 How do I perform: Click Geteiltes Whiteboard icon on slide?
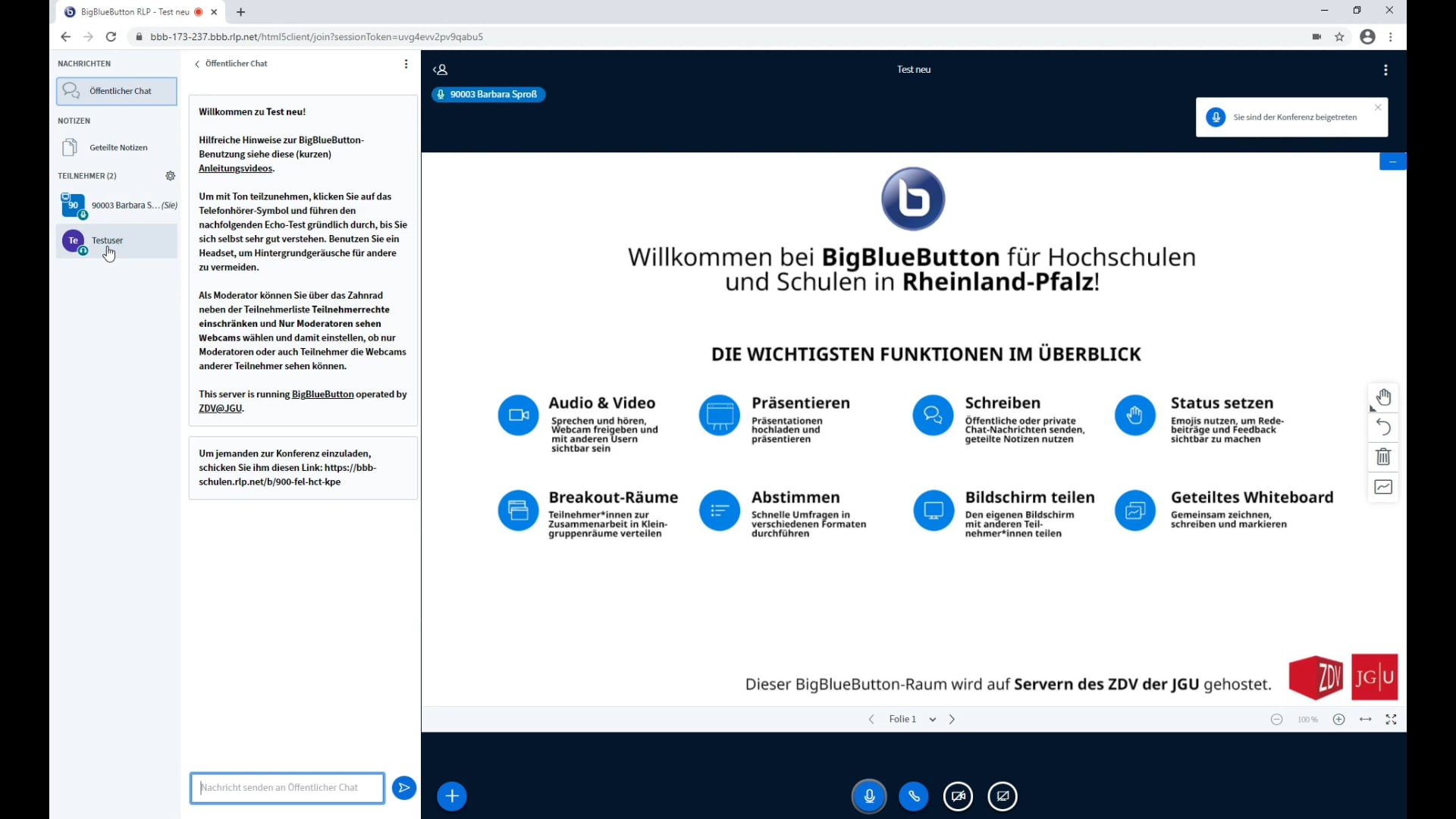(1135, 510)
